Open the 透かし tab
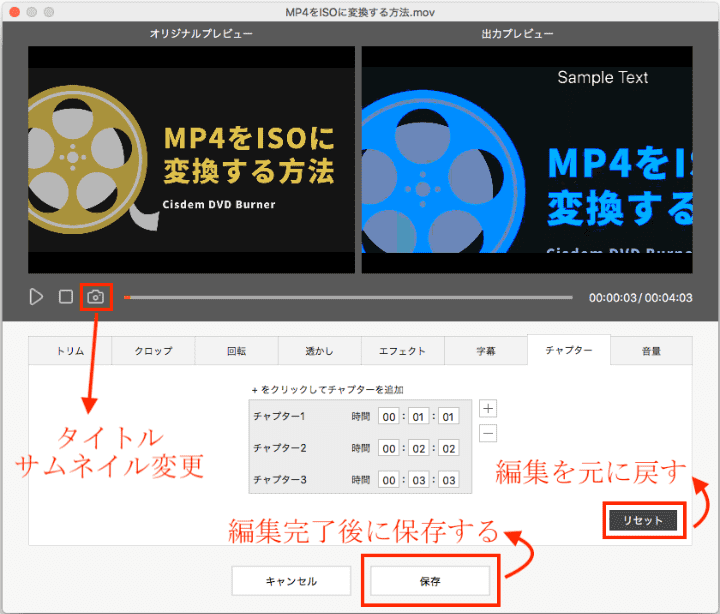This screenshot has width=720, height=614. pos(320,351)
